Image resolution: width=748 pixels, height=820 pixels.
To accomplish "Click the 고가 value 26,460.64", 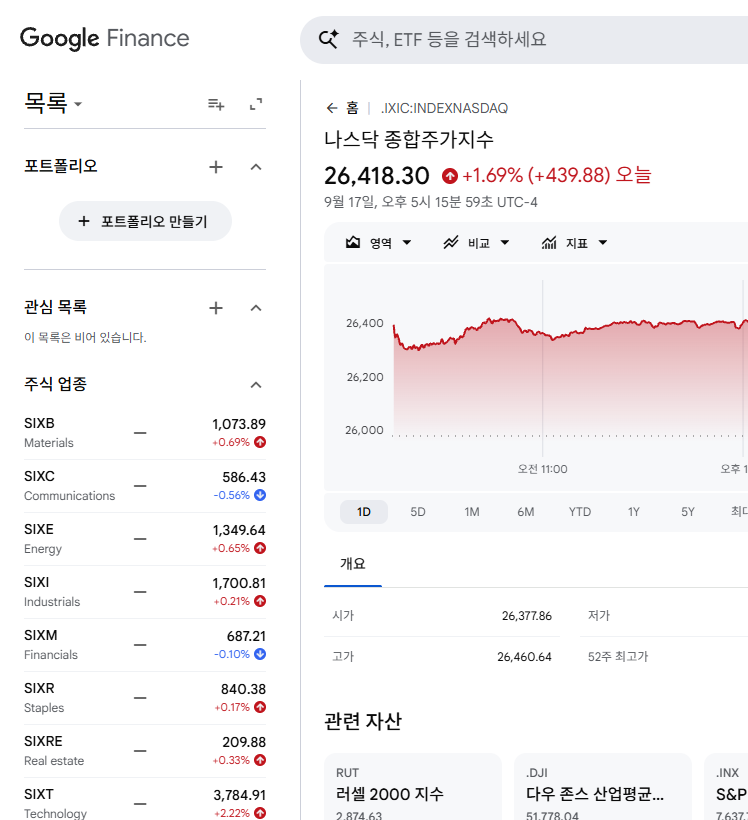I will (x=524, y=657).
